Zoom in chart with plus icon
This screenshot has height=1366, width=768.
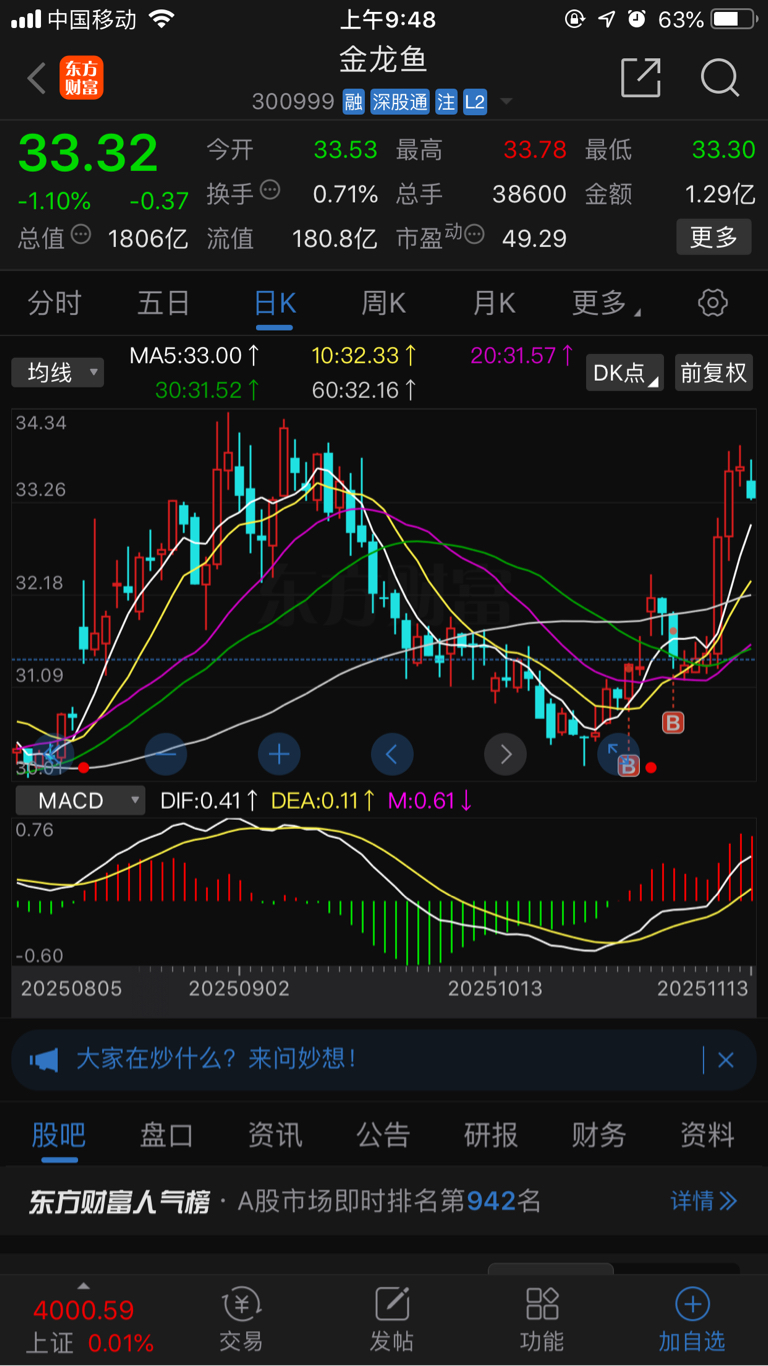(279, 754)
